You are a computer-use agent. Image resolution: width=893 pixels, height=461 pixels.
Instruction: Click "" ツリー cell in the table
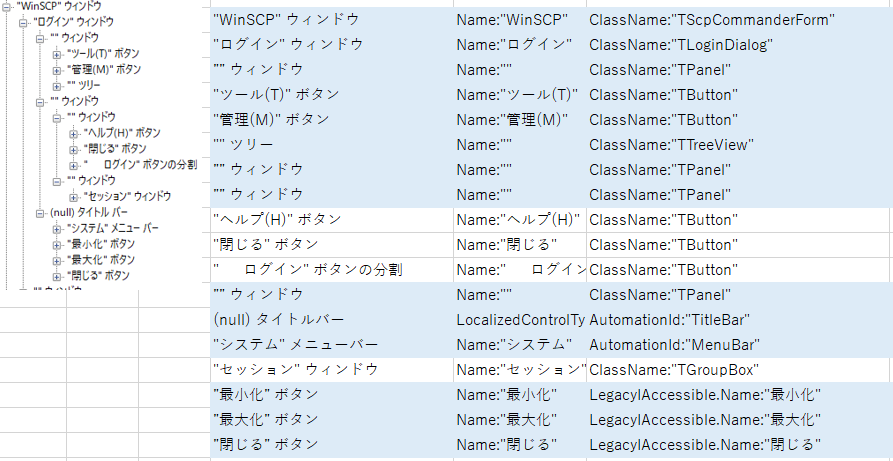(x=332, y=145)
